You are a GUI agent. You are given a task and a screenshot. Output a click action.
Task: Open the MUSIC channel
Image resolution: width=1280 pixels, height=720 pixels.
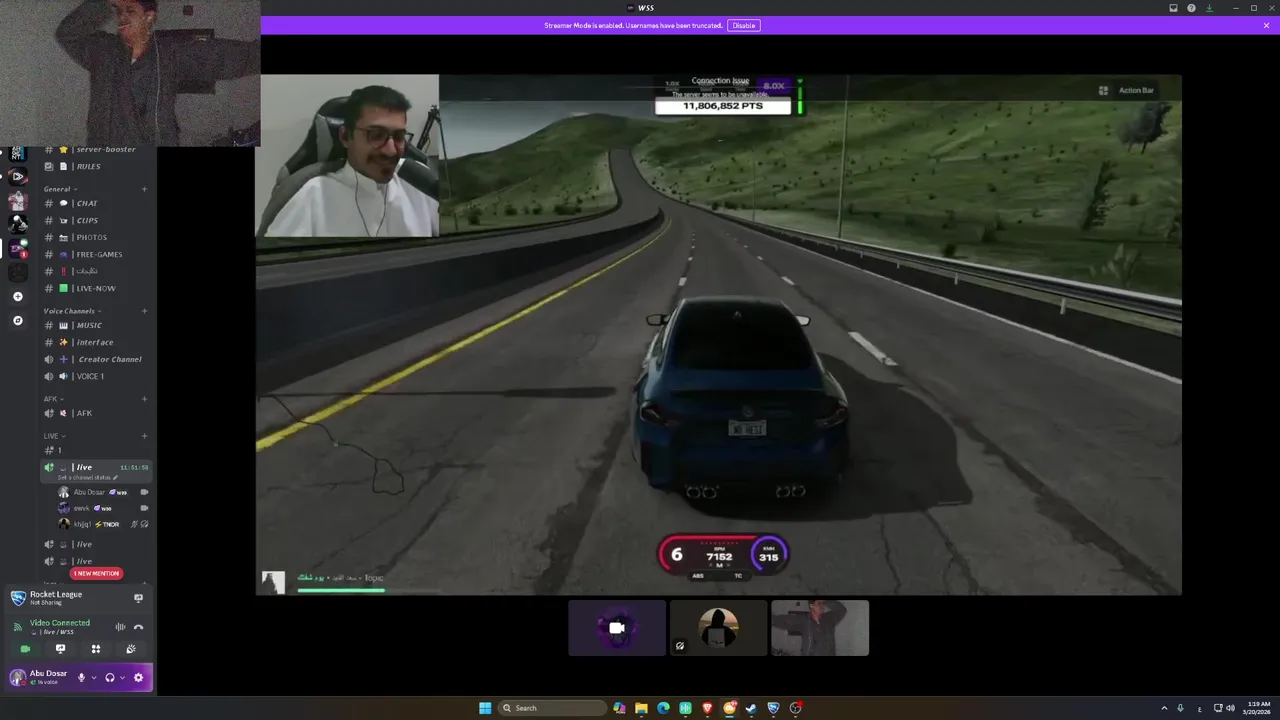(97, 325)
